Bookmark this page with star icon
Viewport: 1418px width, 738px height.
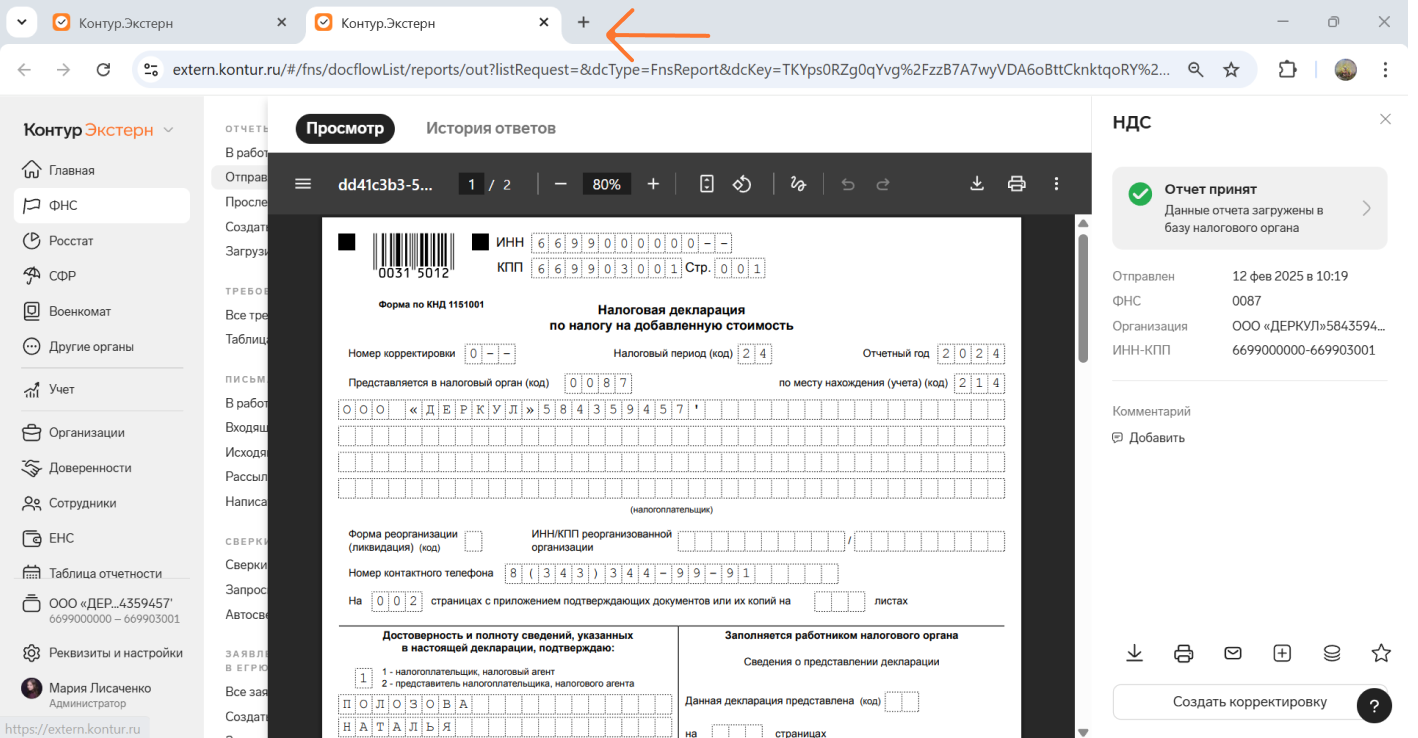click(1231, 69)
